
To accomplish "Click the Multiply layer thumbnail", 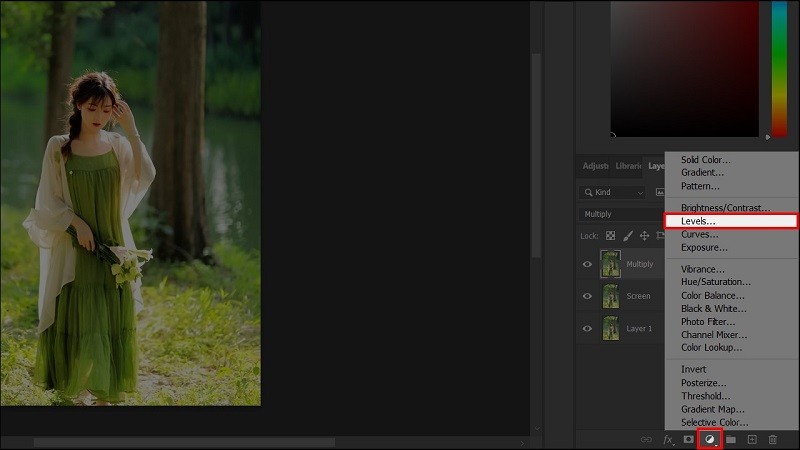I will point(610,264).
